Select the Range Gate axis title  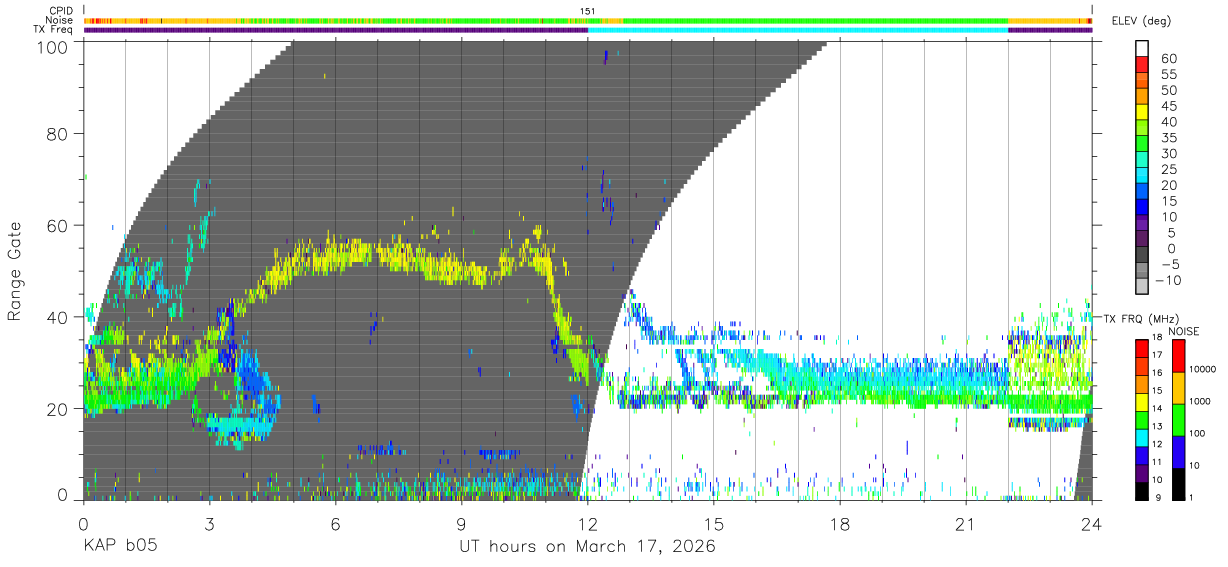click(16, 271)
